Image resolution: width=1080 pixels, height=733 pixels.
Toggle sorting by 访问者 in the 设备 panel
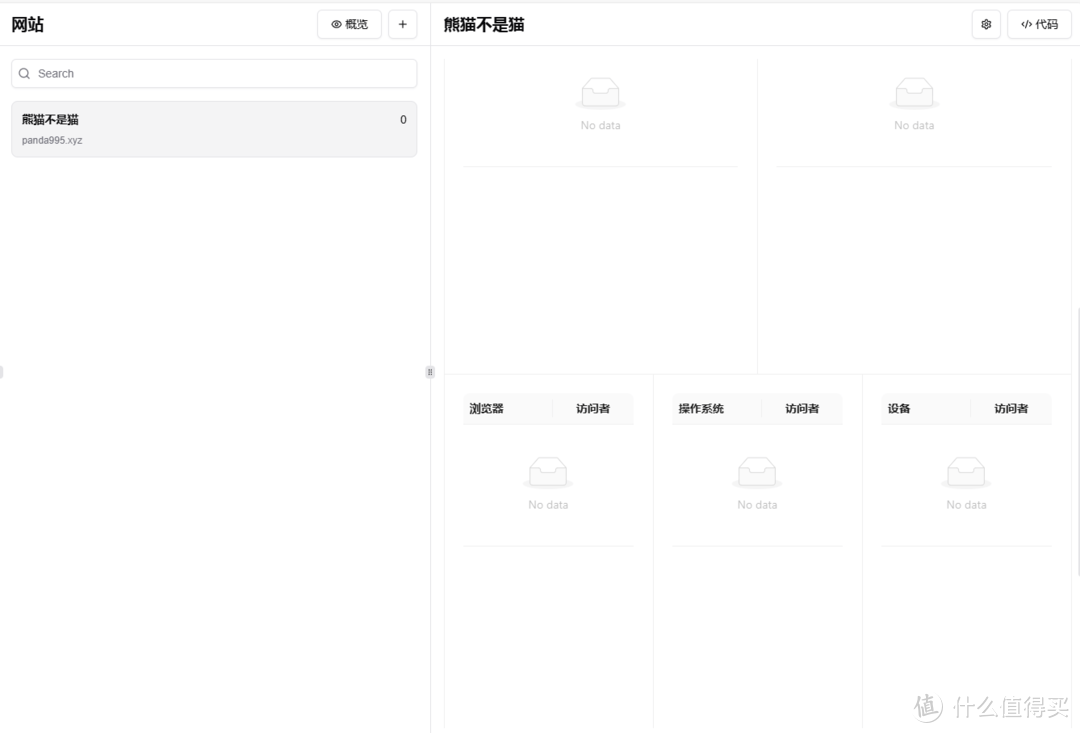point(1011,408)
